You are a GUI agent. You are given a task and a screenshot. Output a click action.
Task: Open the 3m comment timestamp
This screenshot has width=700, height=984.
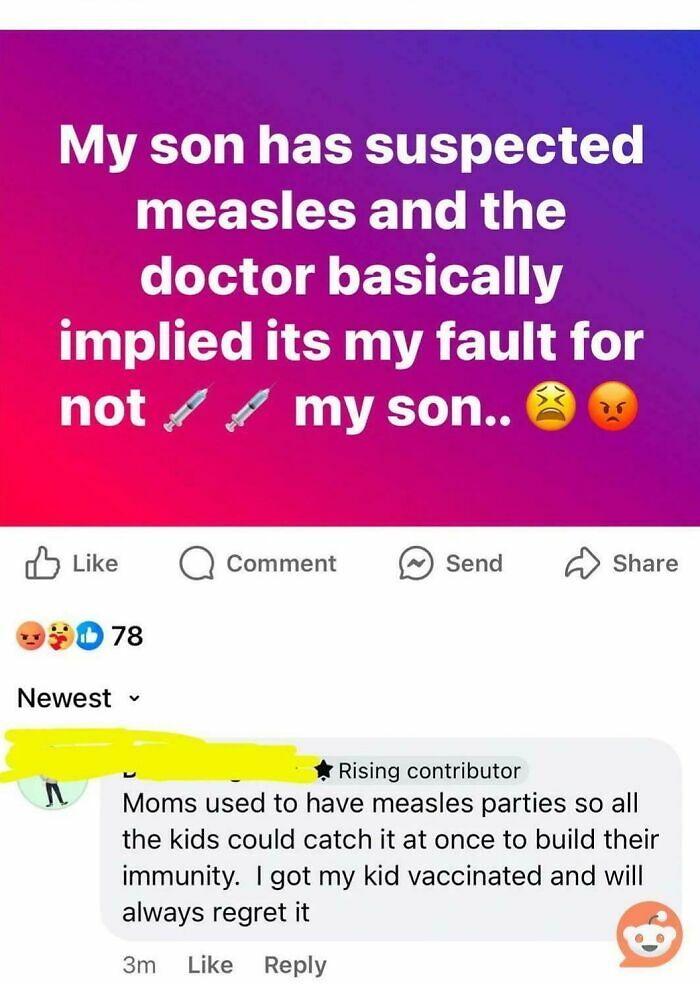pyautogui.click(x=139, y=965)
